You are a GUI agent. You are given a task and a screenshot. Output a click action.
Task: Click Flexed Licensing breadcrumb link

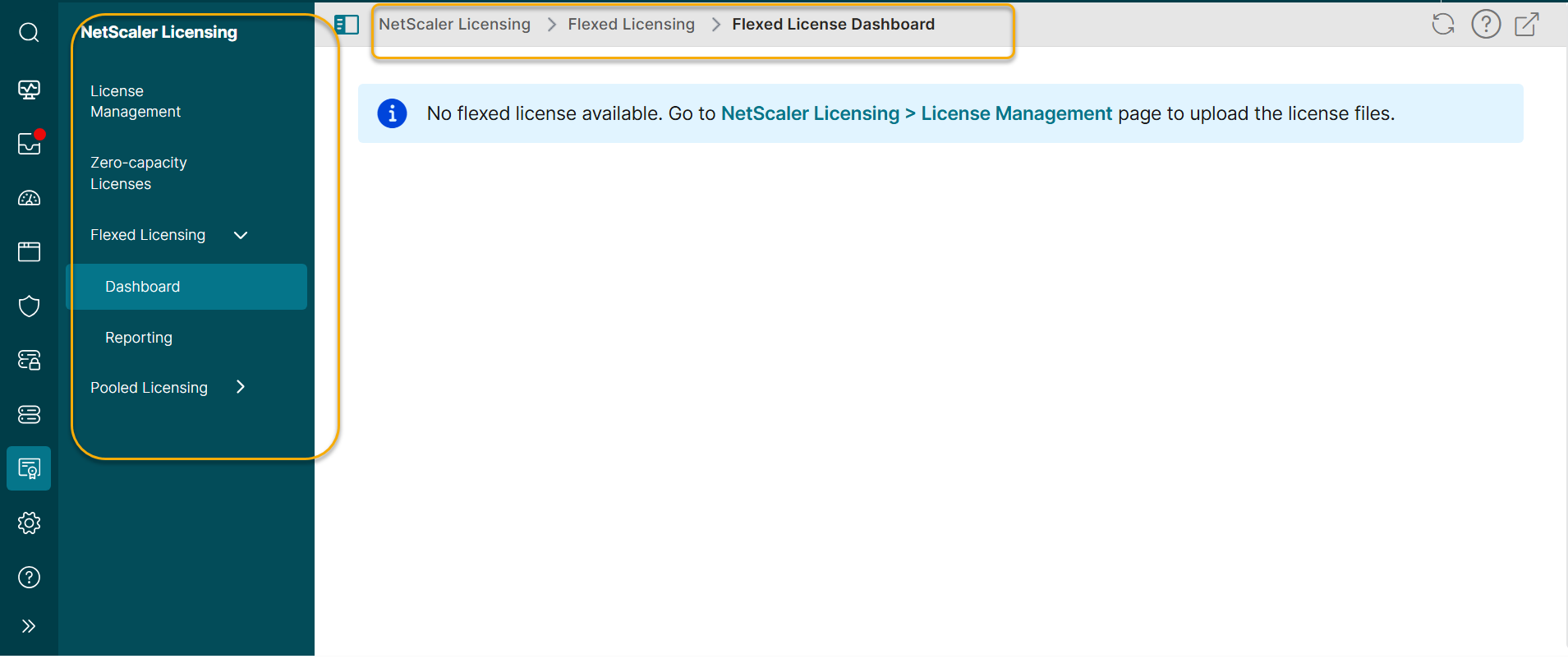pyautogui.click(x=631, y=25)
